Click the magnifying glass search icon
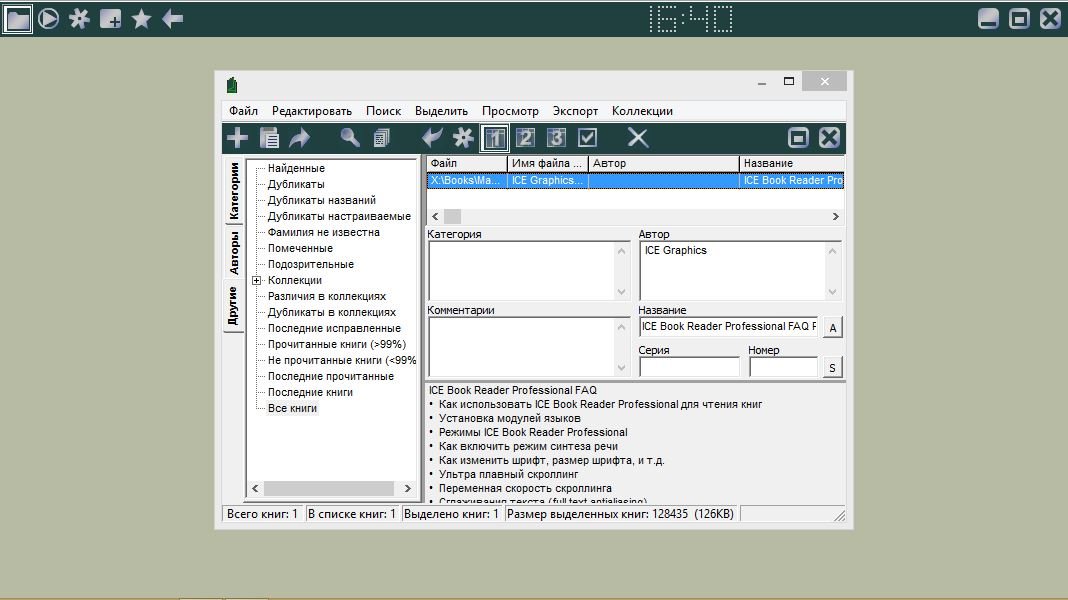1068x600 pixels. coord(349,138)
